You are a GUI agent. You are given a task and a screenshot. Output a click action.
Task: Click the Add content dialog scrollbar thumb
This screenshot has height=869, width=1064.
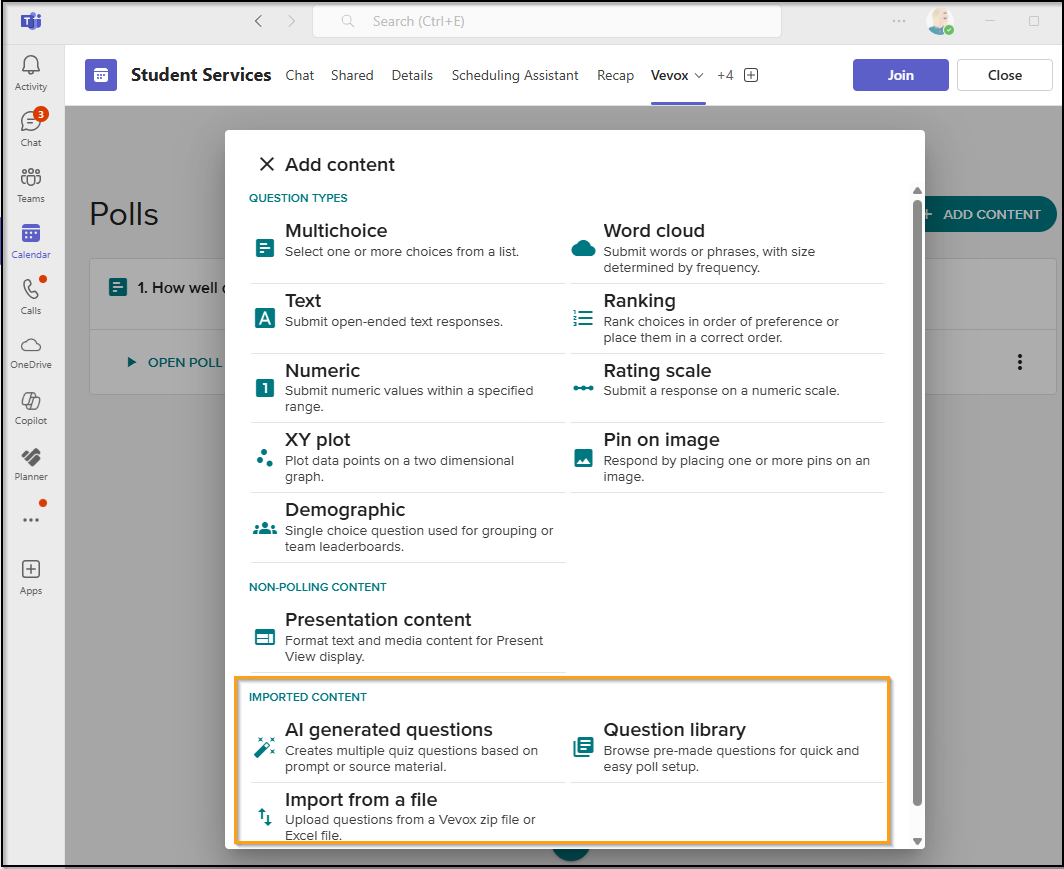(x=917, y=503)
